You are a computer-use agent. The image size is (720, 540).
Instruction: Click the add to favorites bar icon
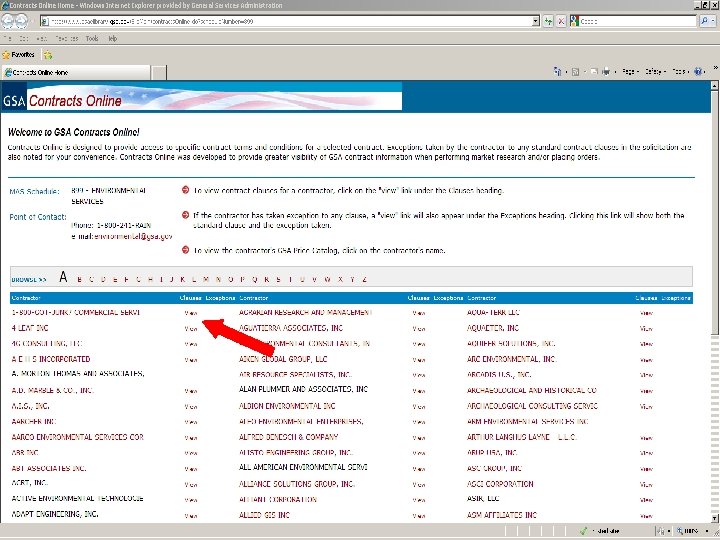[48, 55]
